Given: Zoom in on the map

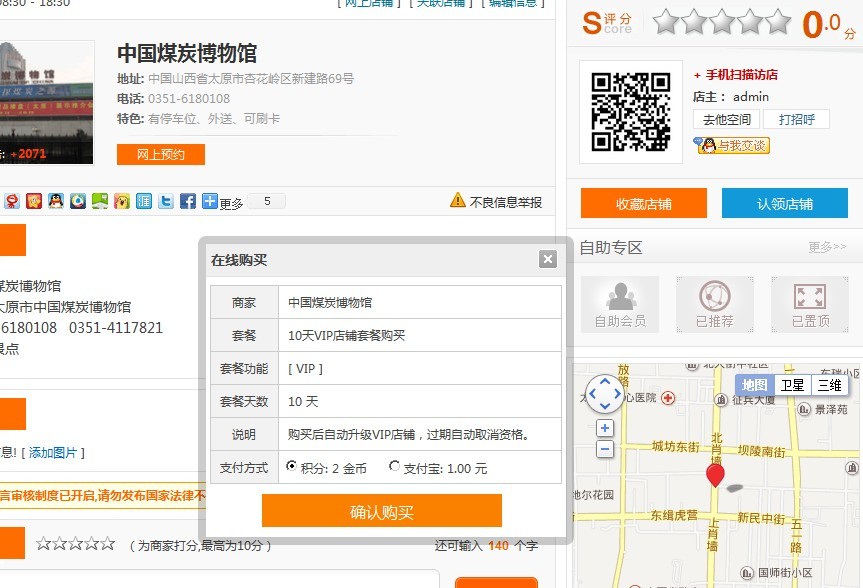Looking at the screenshot, I should point(604,429).
